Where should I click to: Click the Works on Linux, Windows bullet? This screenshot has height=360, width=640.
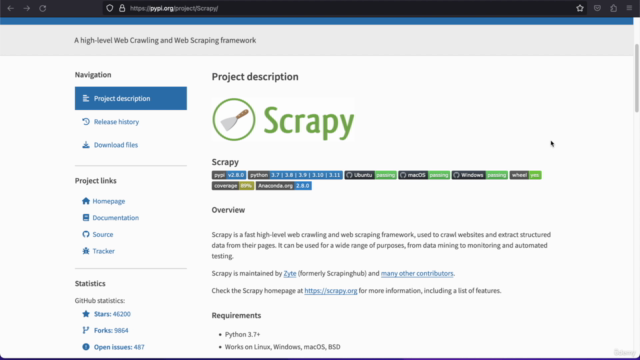[282, 347]
